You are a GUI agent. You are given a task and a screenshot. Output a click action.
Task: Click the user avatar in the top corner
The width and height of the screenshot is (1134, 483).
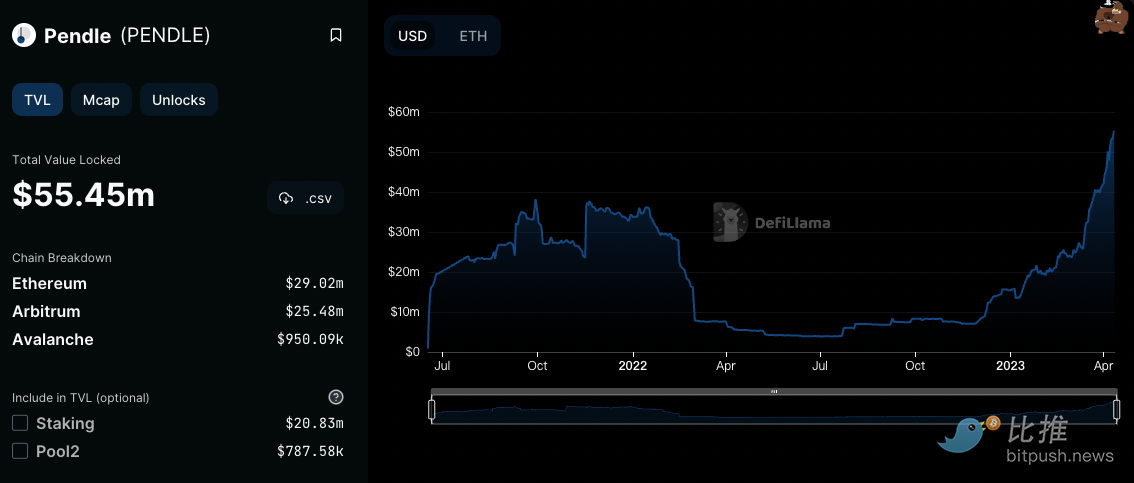point(1112,17)
